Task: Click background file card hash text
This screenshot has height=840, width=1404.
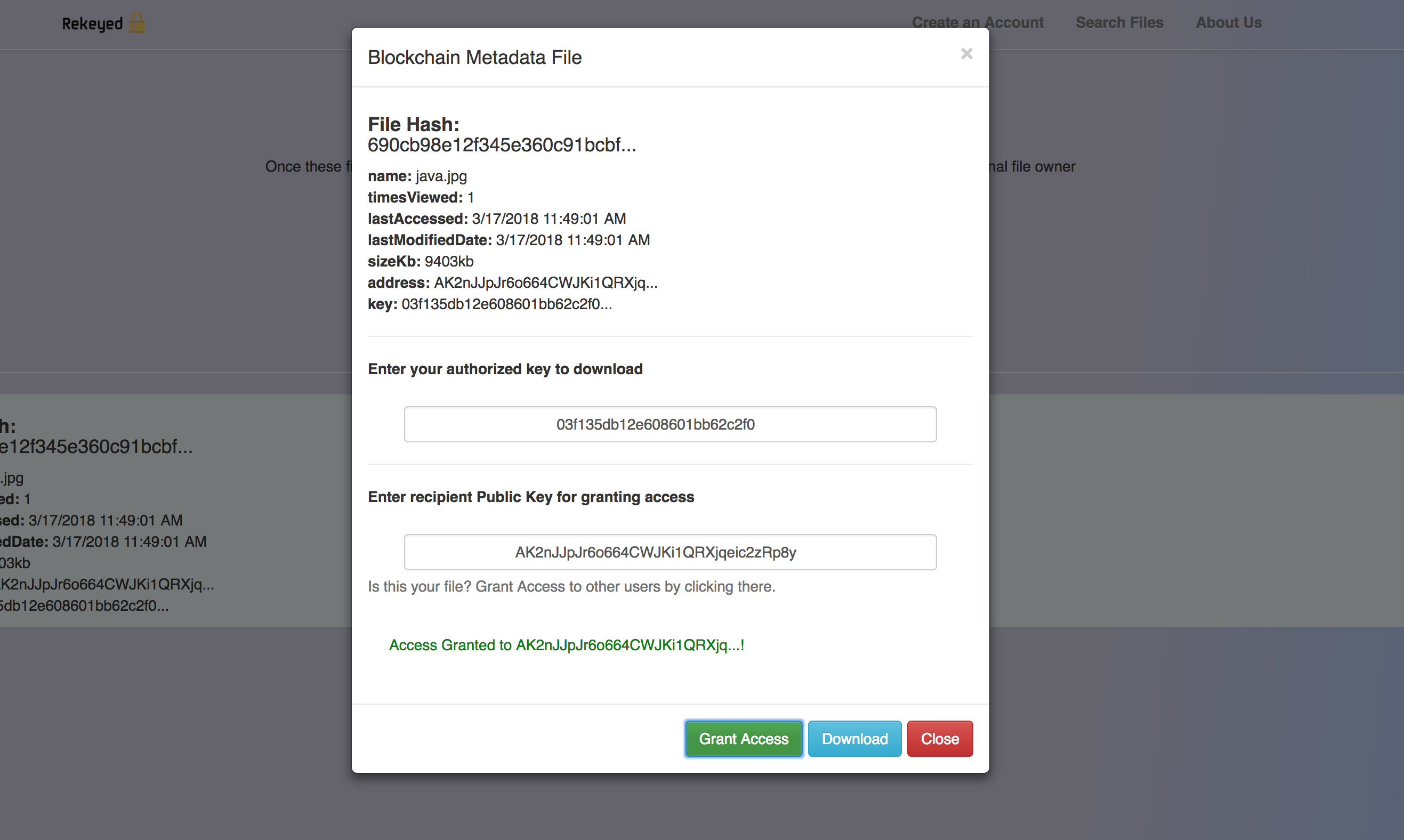Action: coord(96,446)
